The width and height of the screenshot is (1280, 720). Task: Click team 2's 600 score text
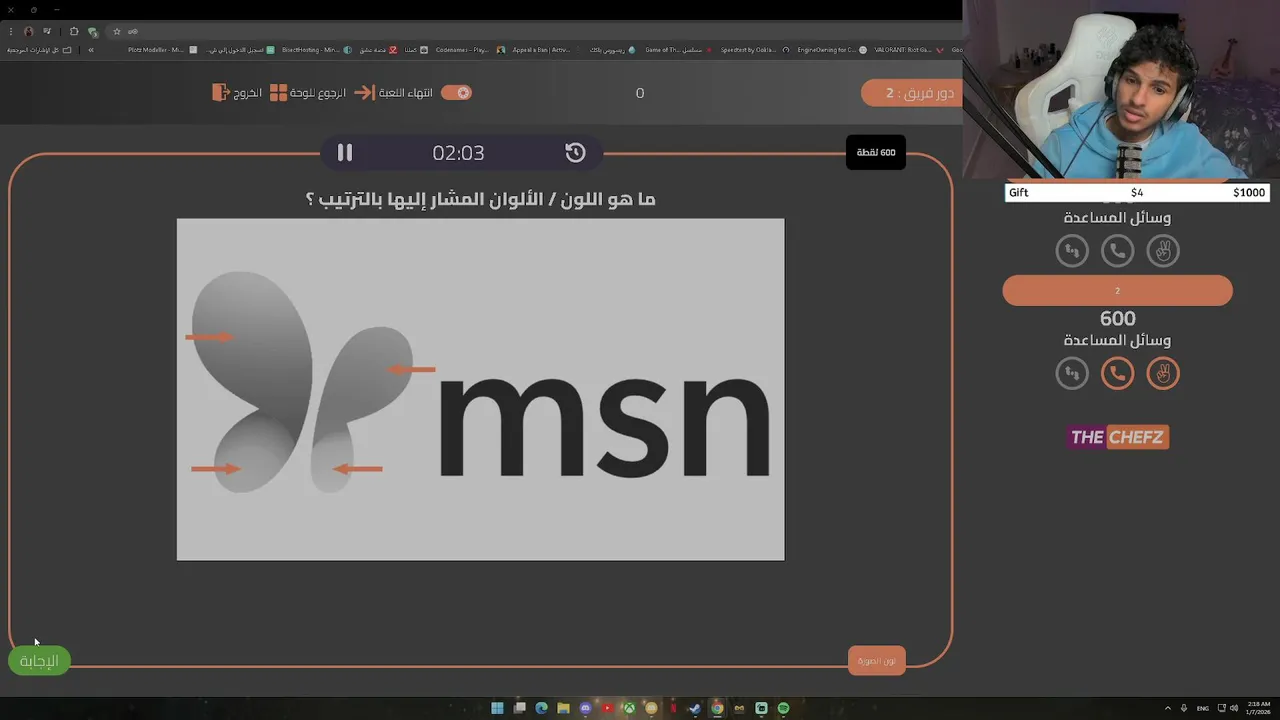point(1117,318)
